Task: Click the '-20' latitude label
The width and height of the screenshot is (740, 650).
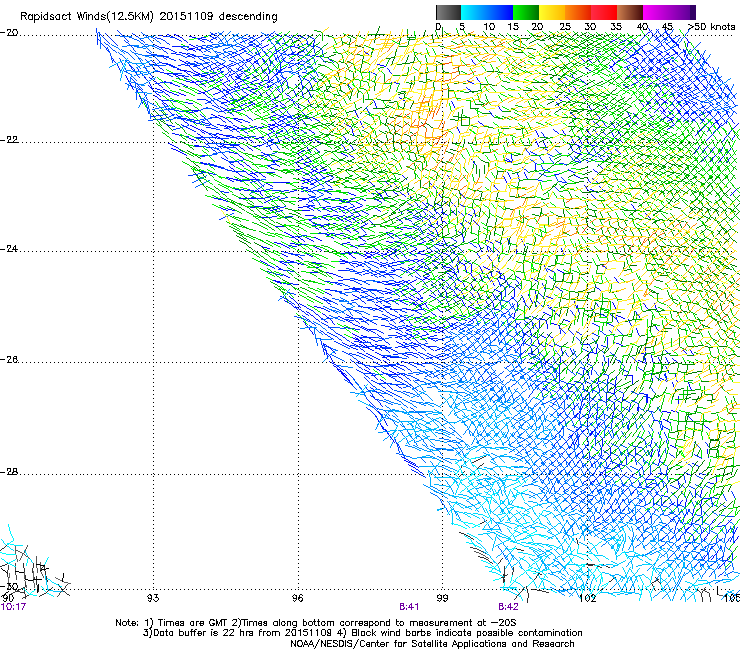Action: tap(9, 33)
